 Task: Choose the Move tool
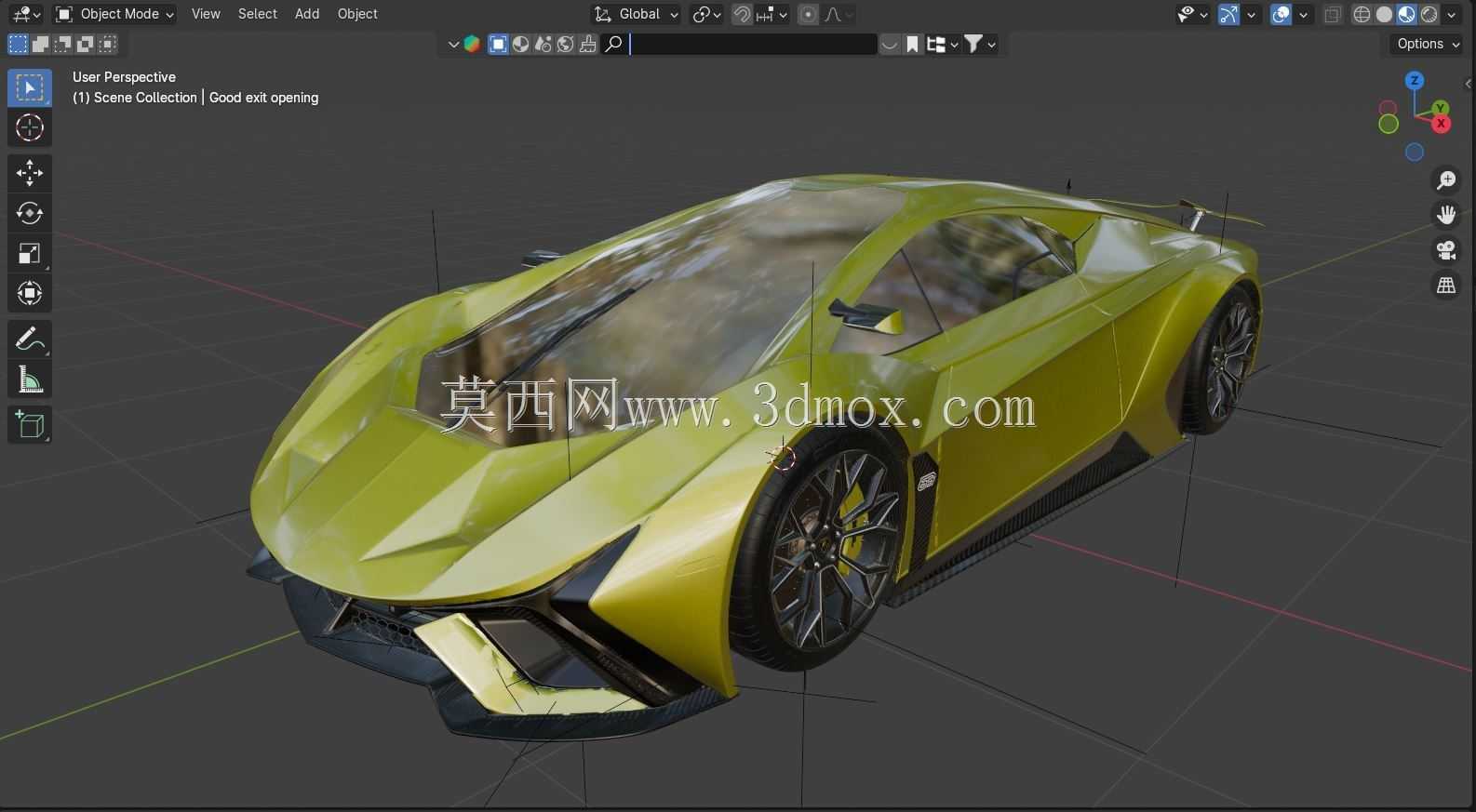[30, 172]
